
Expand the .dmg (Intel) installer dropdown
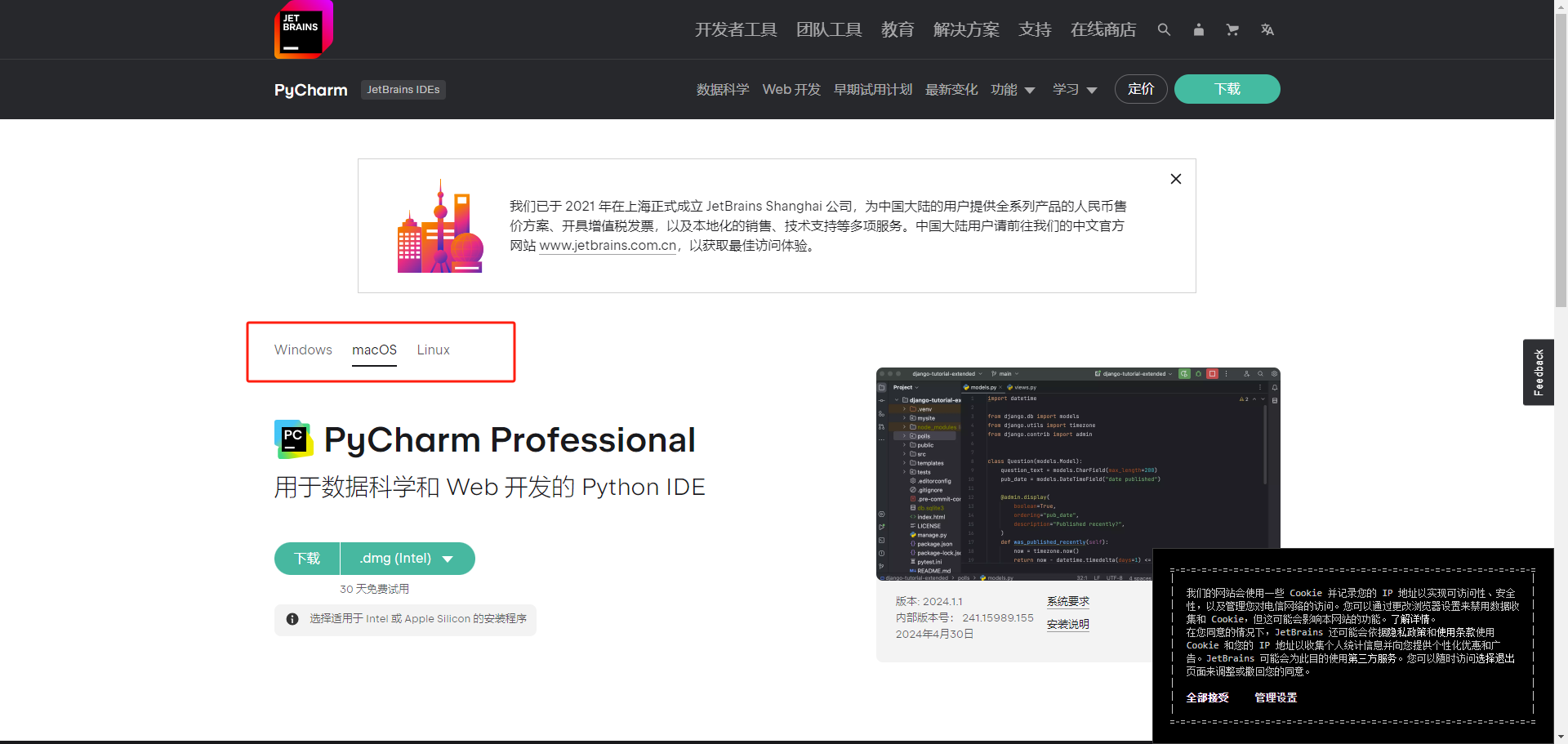pos(408,559)
